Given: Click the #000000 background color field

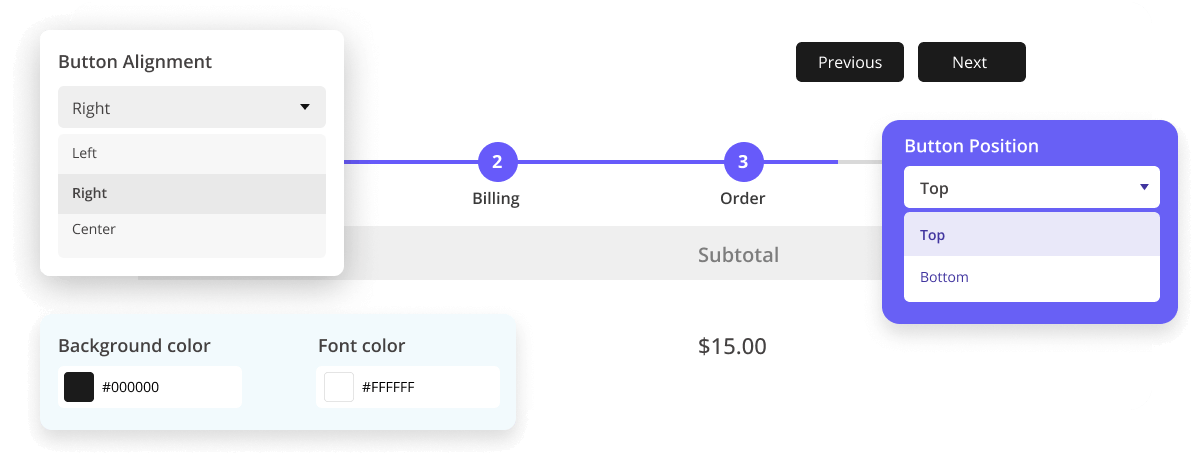Looking at the screenshot, I should point(166,387).
